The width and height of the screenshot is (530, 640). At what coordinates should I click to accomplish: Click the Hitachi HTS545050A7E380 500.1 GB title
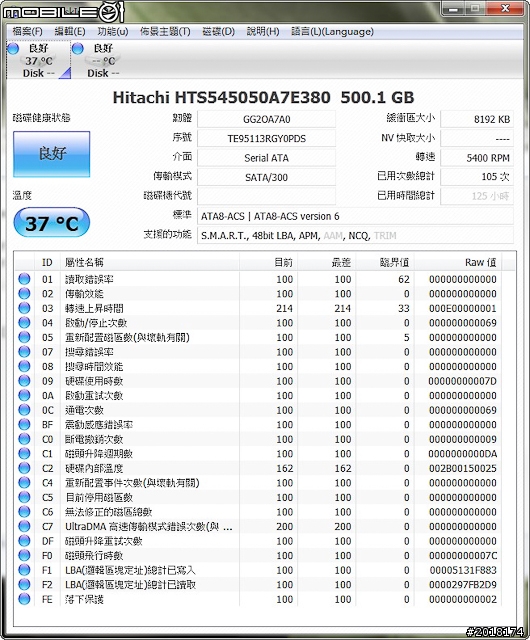click(x=263, y=98)
